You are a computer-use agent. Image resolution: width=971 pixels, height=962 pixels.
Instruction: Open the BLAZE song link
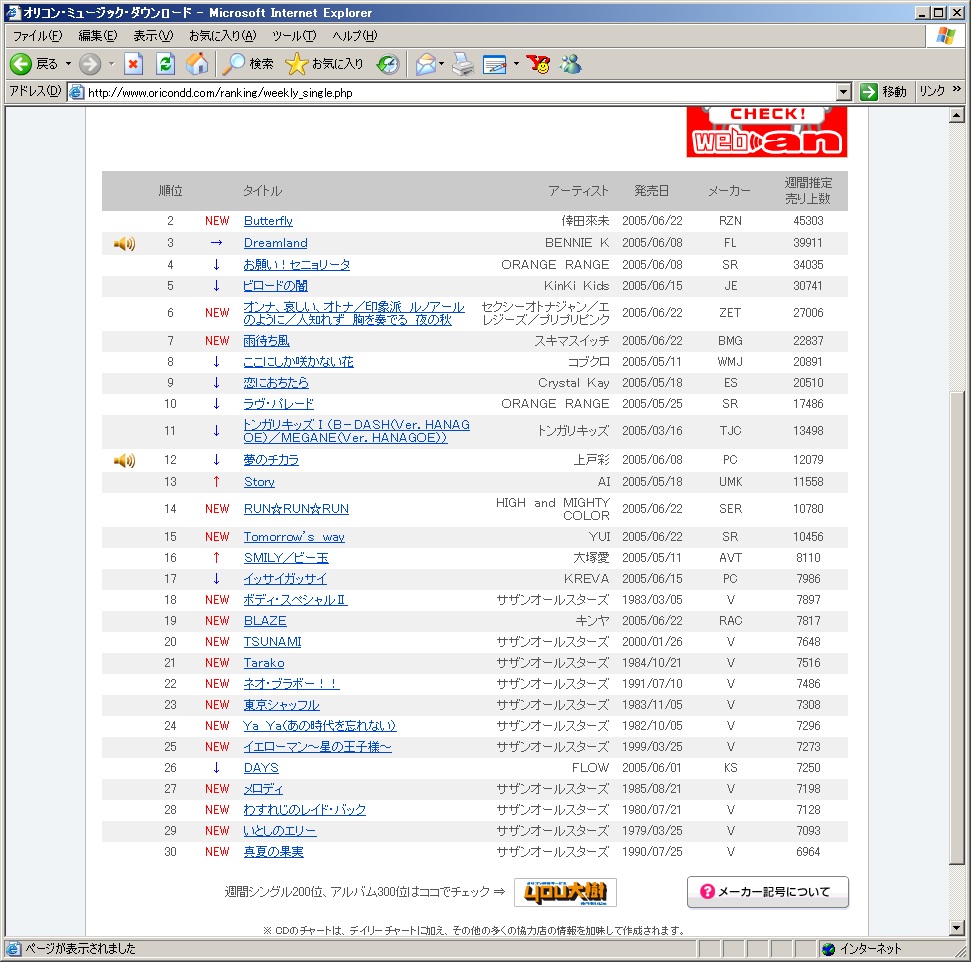[x=265, y=621]
